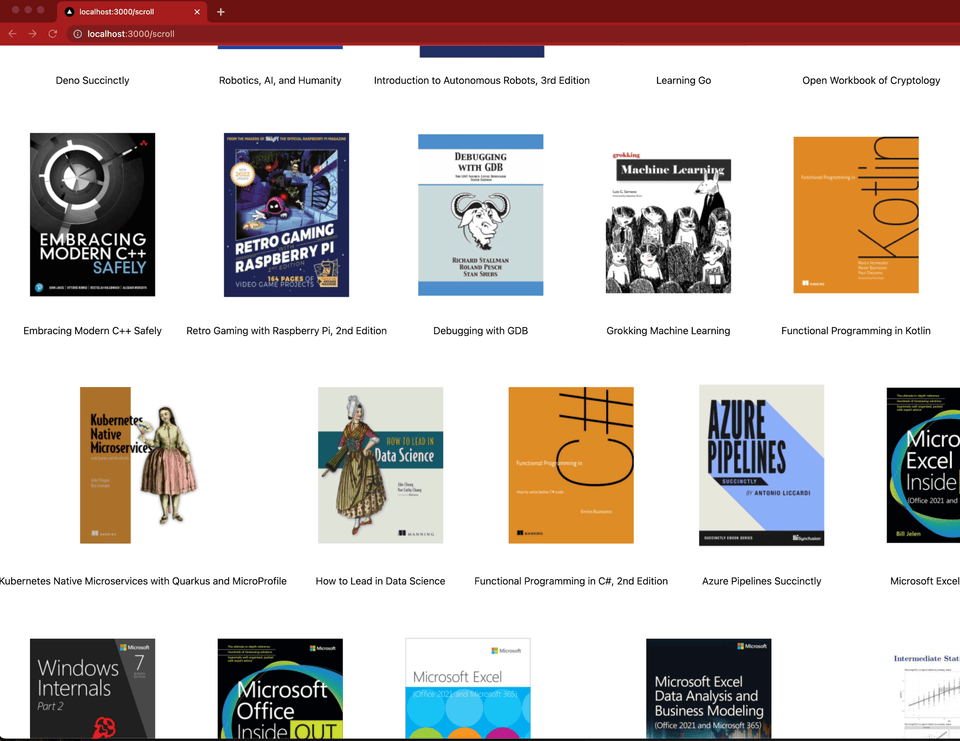Open Microsoft Excel Inside Out cover
Viewport: 960px width, 741px height.
pyautogui.click(x=923, y=465)
